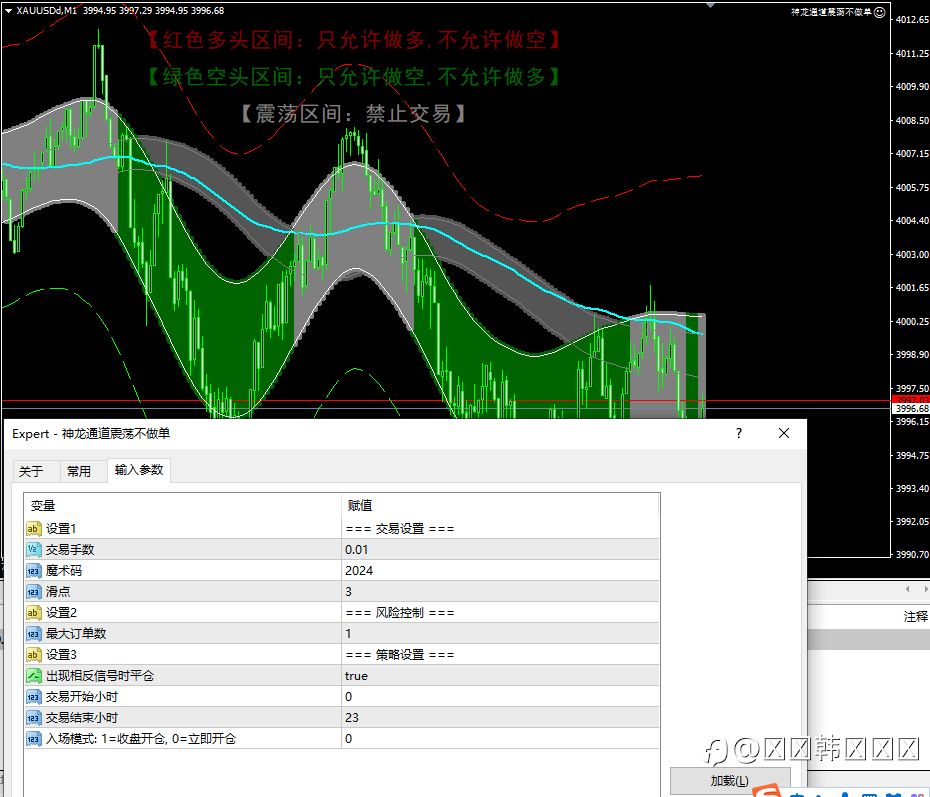Open the 关于 tab
Viewport: 930px width, 797px height.
click(31, 471)
